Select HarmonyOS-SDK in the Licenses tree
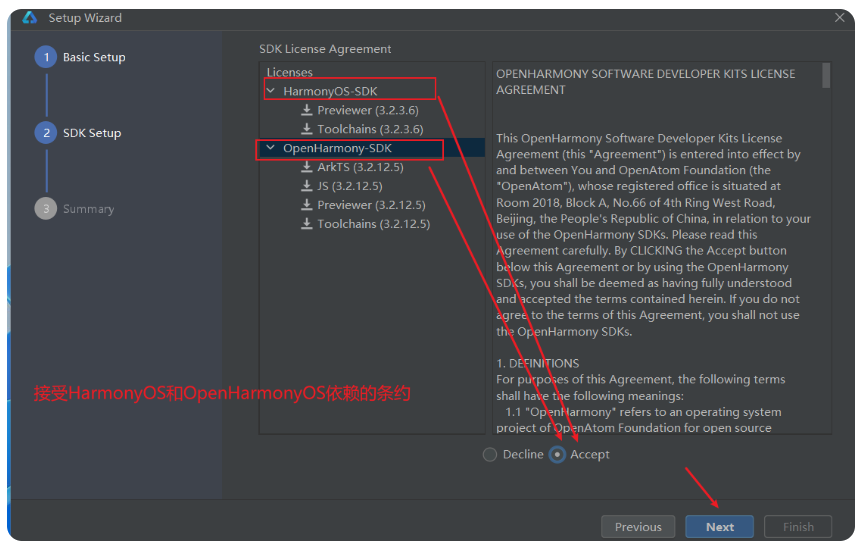Image resolution: width=860 pixels, height=541 pixels. pos(330,91)
